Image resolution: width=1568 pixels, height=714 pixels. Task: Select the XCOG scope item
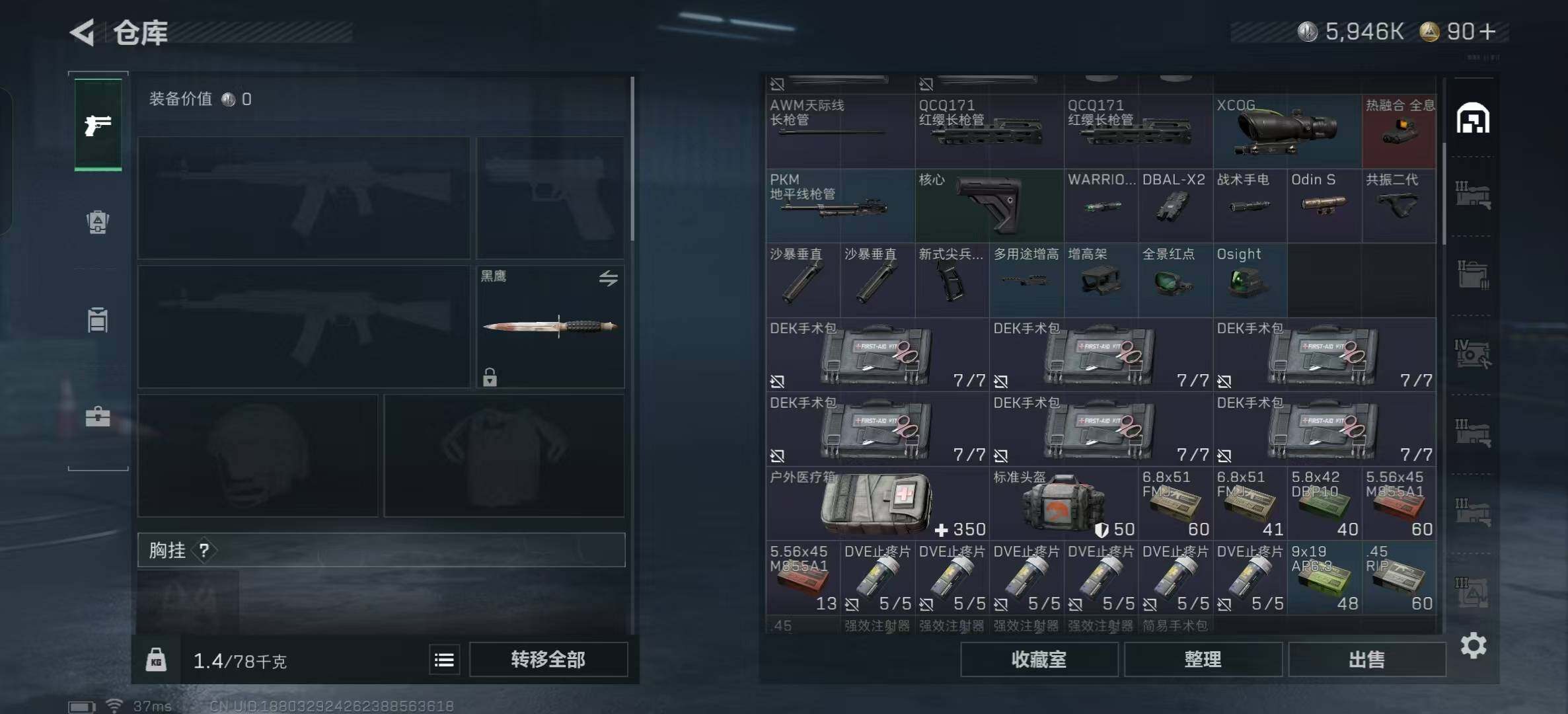[1287, 131]
